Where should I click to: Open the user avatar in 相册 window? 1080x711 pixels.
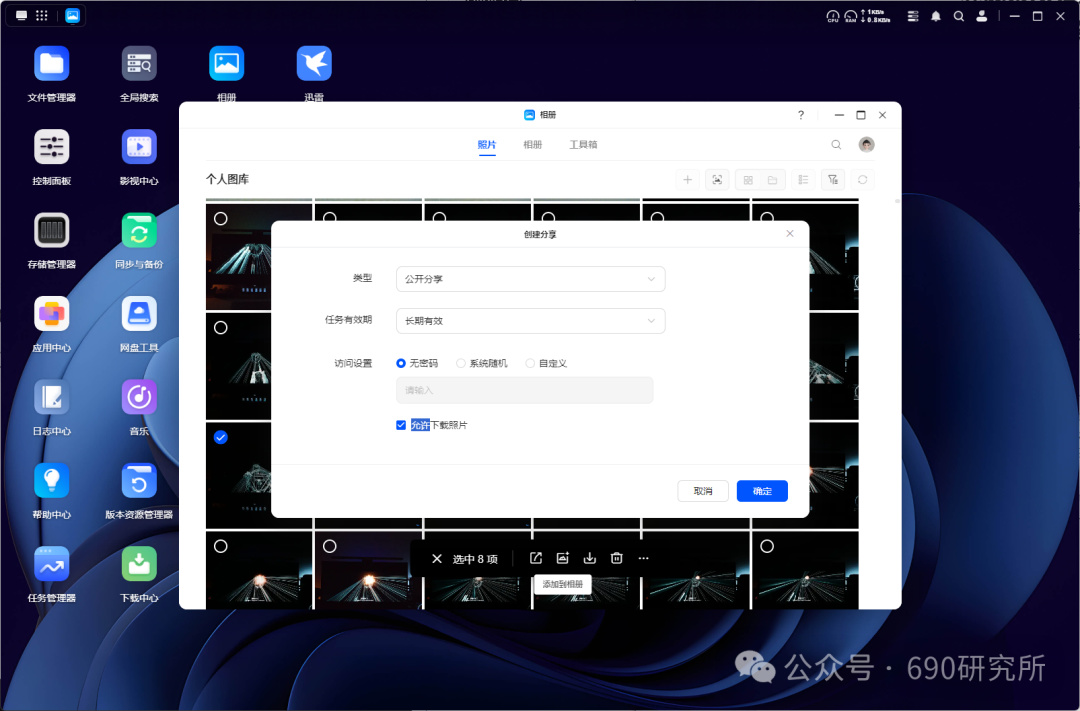coord(866,144)
